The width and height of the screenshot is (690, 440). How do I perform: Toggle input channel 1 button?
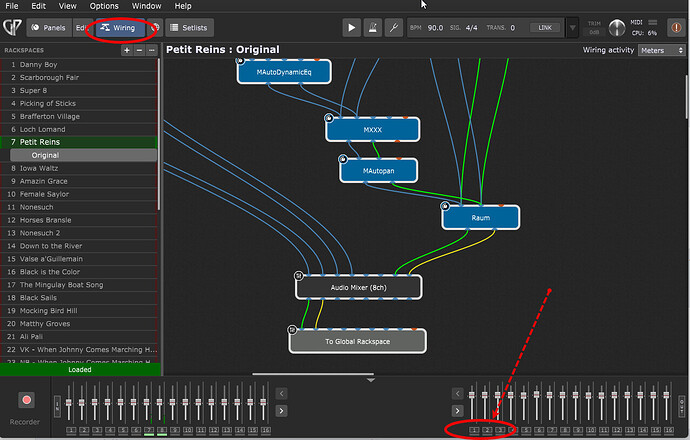[71, 430]
